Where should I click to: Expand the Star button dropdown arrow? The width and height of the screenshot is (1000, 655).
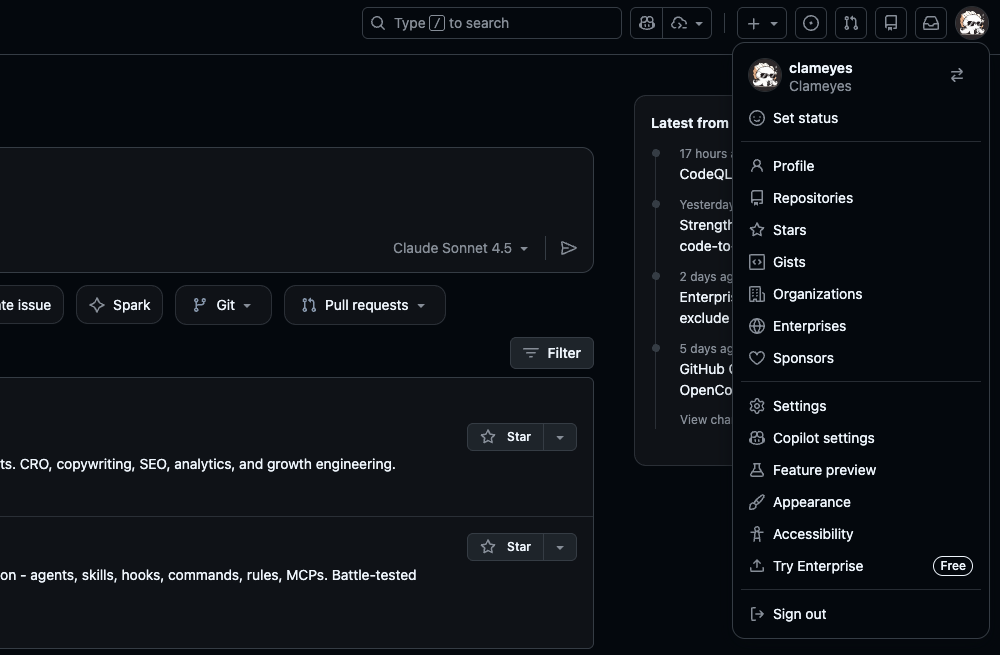click(x=558, y=437)
